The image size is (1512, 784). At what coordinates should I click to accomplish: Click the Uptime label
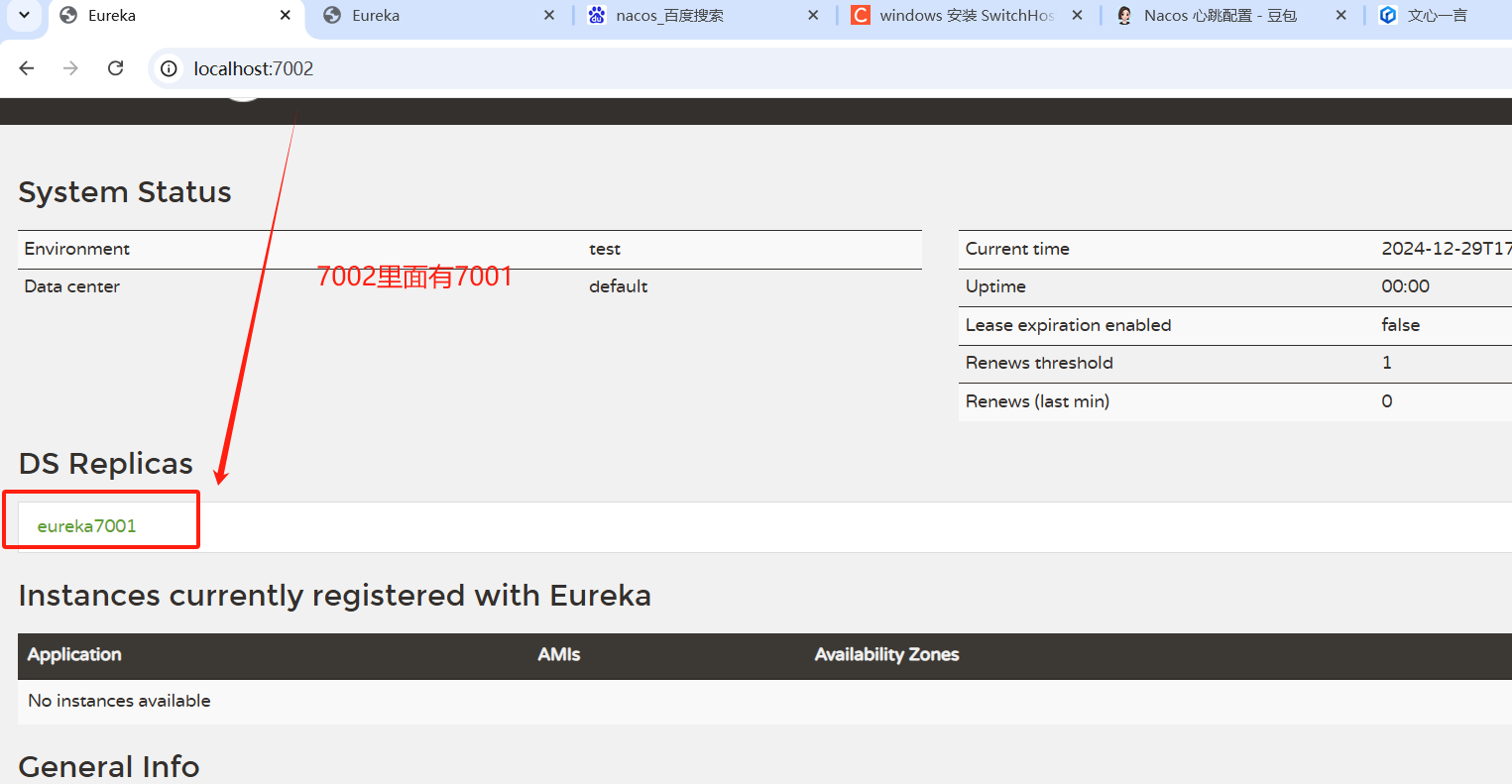coord(995,286)
